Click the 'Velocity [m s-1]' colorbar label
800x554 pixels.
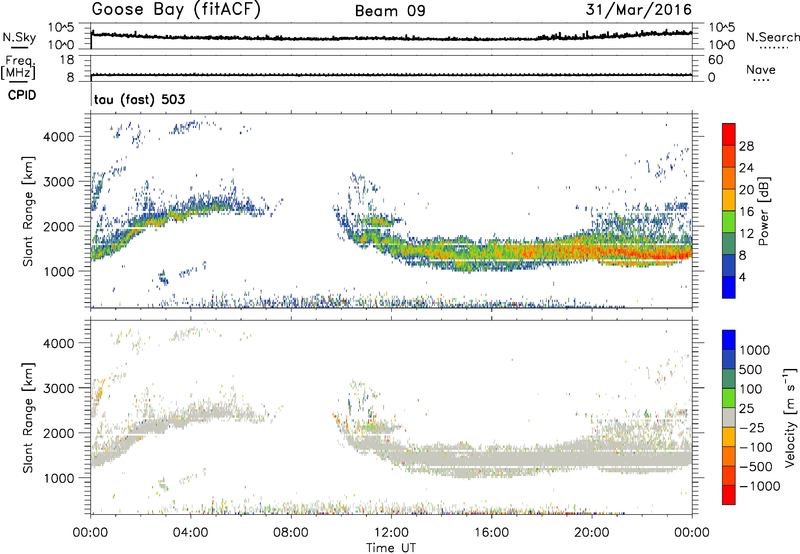[x=790, y=417]
